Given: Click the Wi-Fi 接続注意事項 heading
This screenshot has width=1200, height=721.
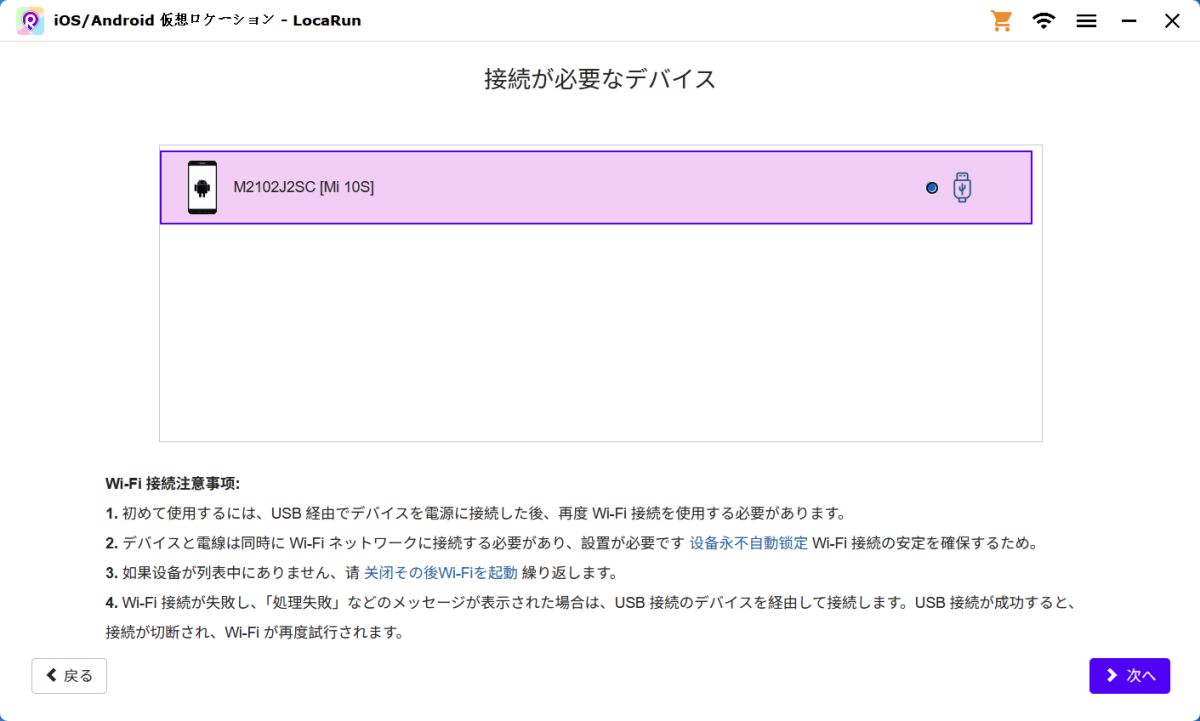Looking at the screenshot, I should pyautogui.click(x=172, y=484).
